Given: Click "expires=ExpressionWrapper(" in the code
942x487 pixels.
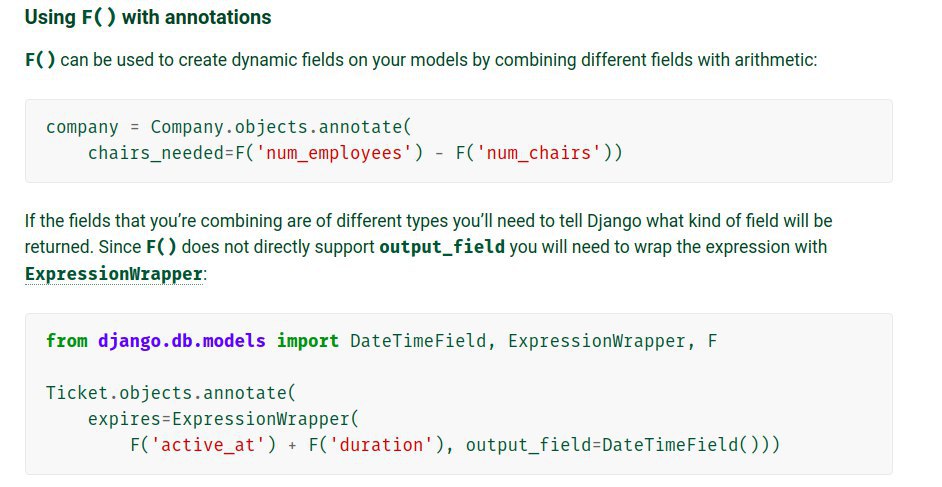Looking at the screenshot, I should (x=223, y=419).
